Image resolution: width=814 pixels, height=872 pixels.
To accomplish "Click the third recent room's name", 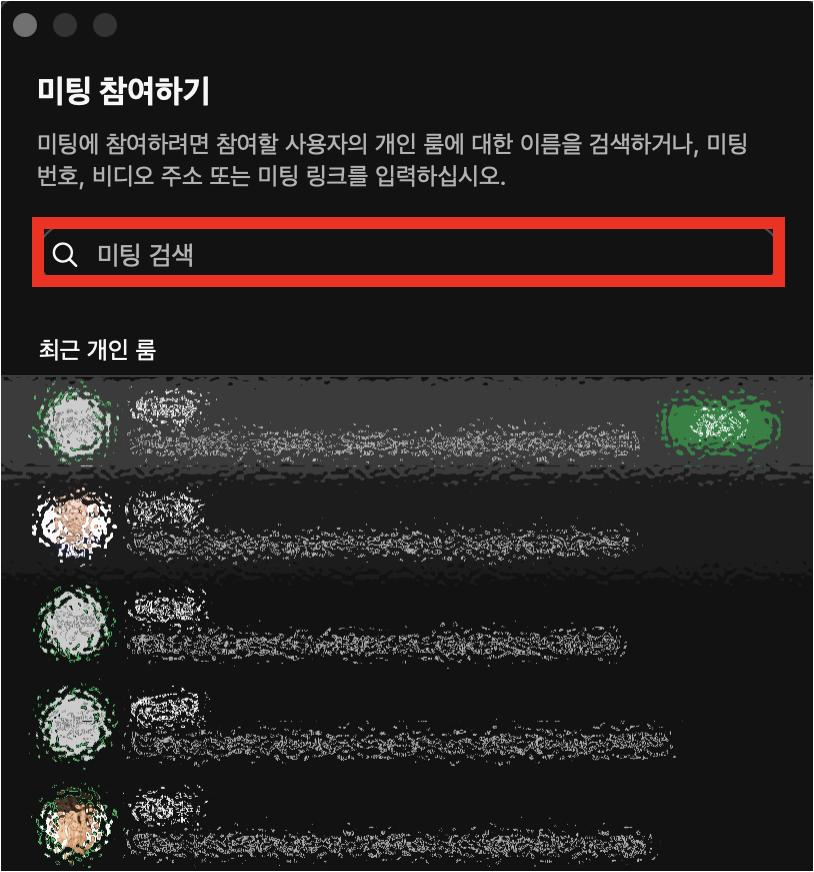I will (165, 607).
